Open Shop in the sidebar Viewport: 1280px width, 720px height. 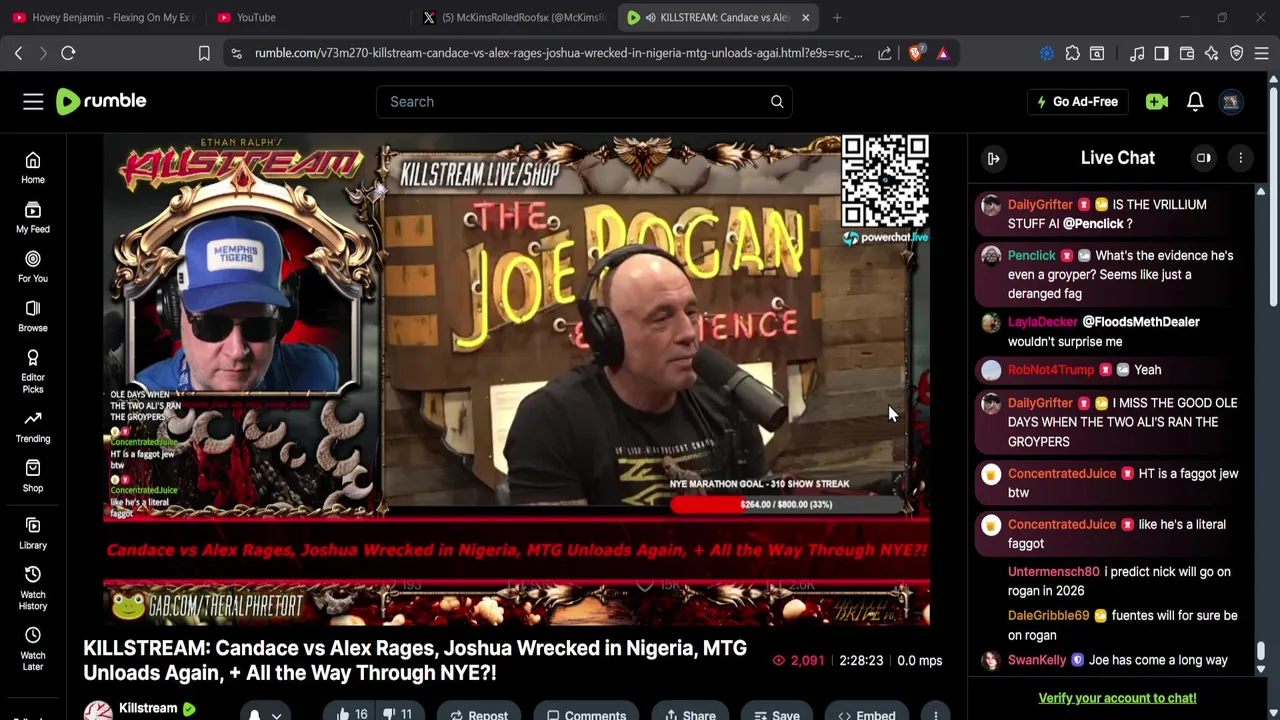click(33, 476)
